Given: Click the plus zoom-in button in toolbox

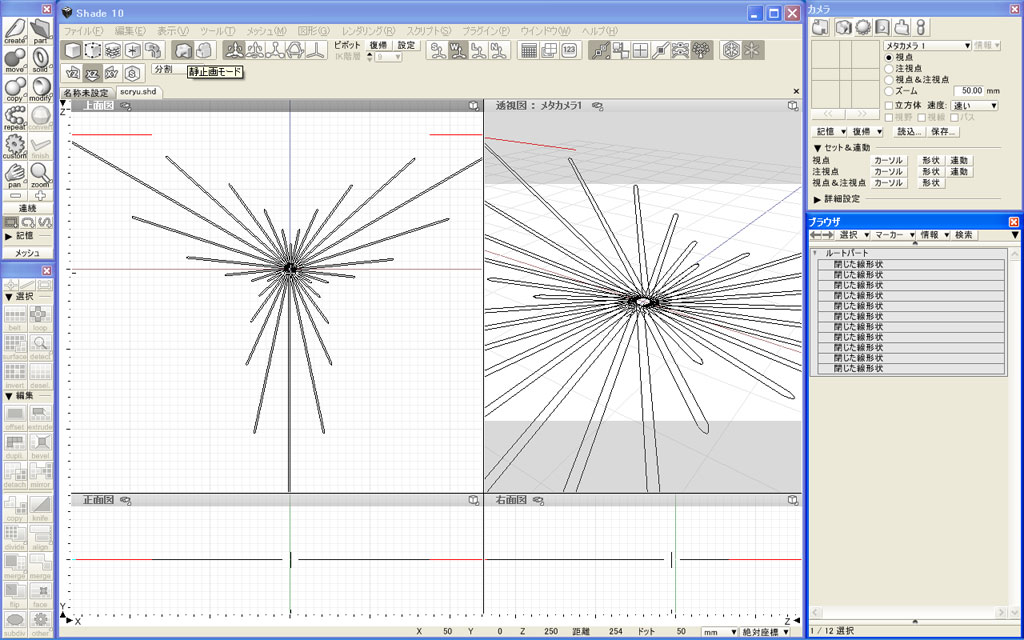Looking at the screenshot, I should tap(40, 195).
